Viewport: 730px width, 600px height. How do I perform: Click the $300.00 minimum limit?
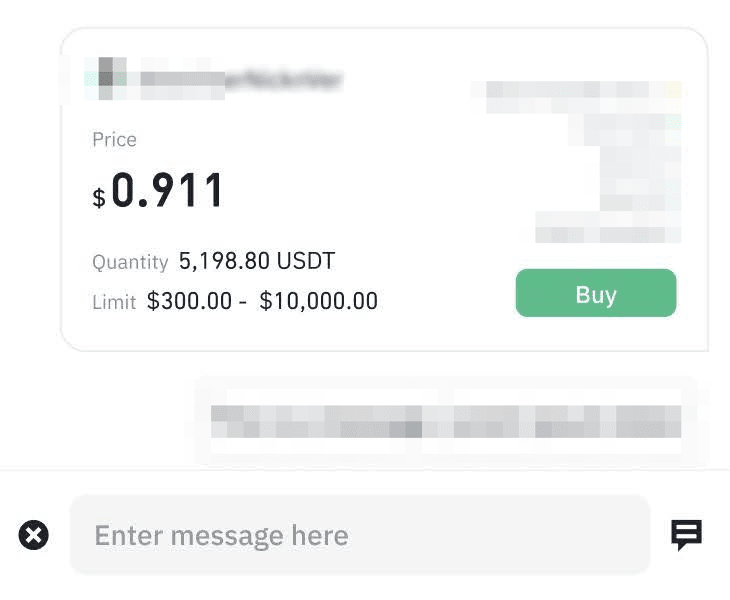(189, 301)
